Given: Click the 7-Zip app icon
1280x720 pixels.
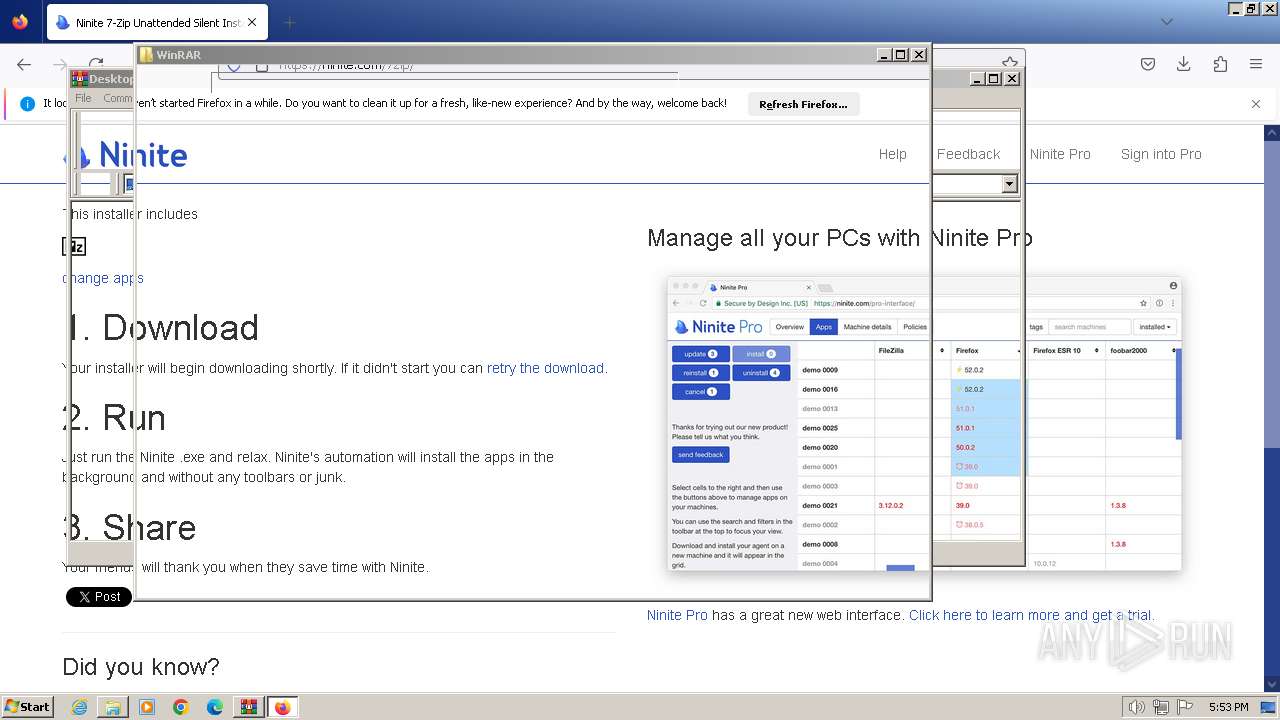Looking at the screenshot, I should [x=74, y=246].
